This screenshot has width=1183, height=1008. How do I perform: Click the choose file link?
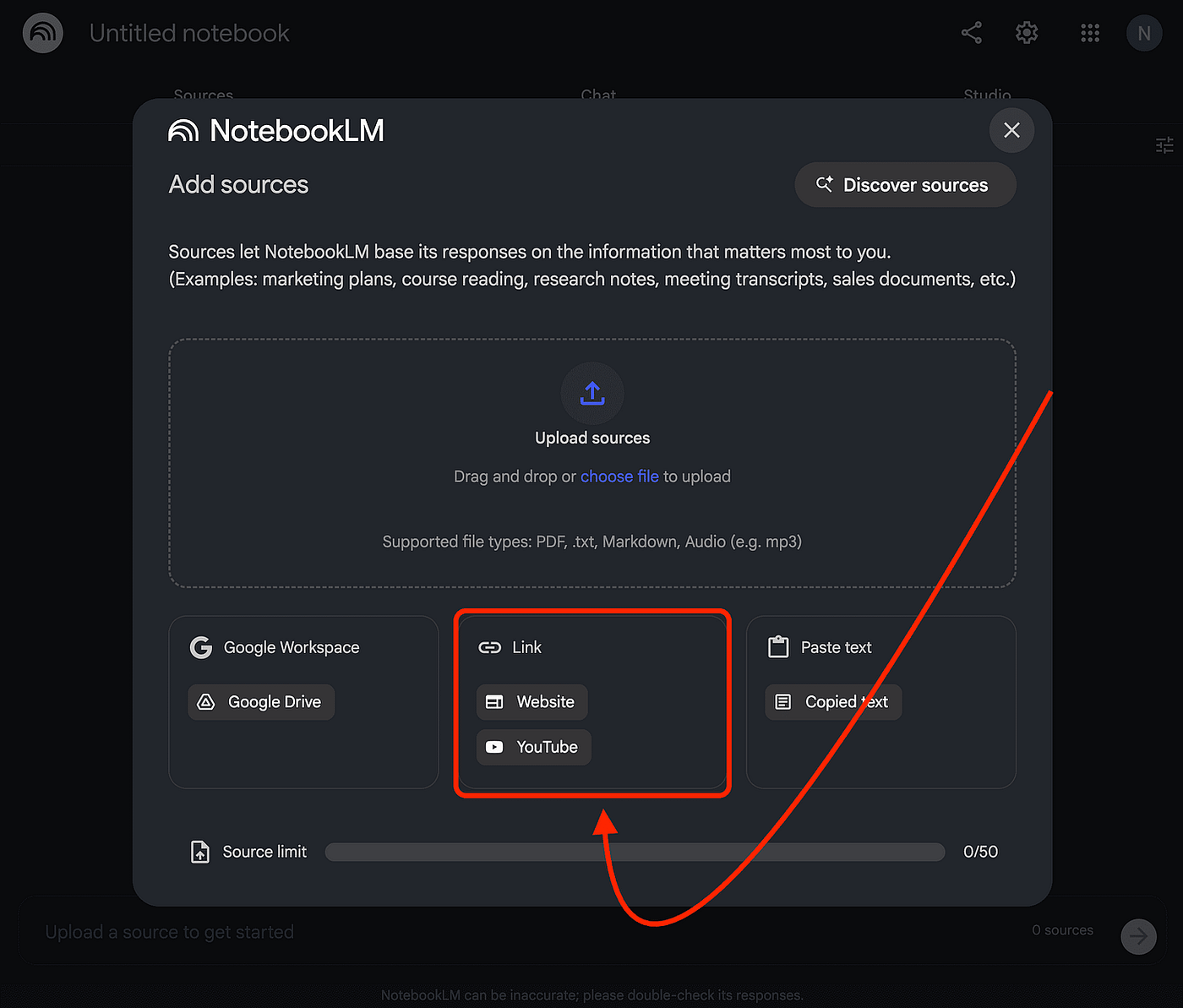pos(619,477)
